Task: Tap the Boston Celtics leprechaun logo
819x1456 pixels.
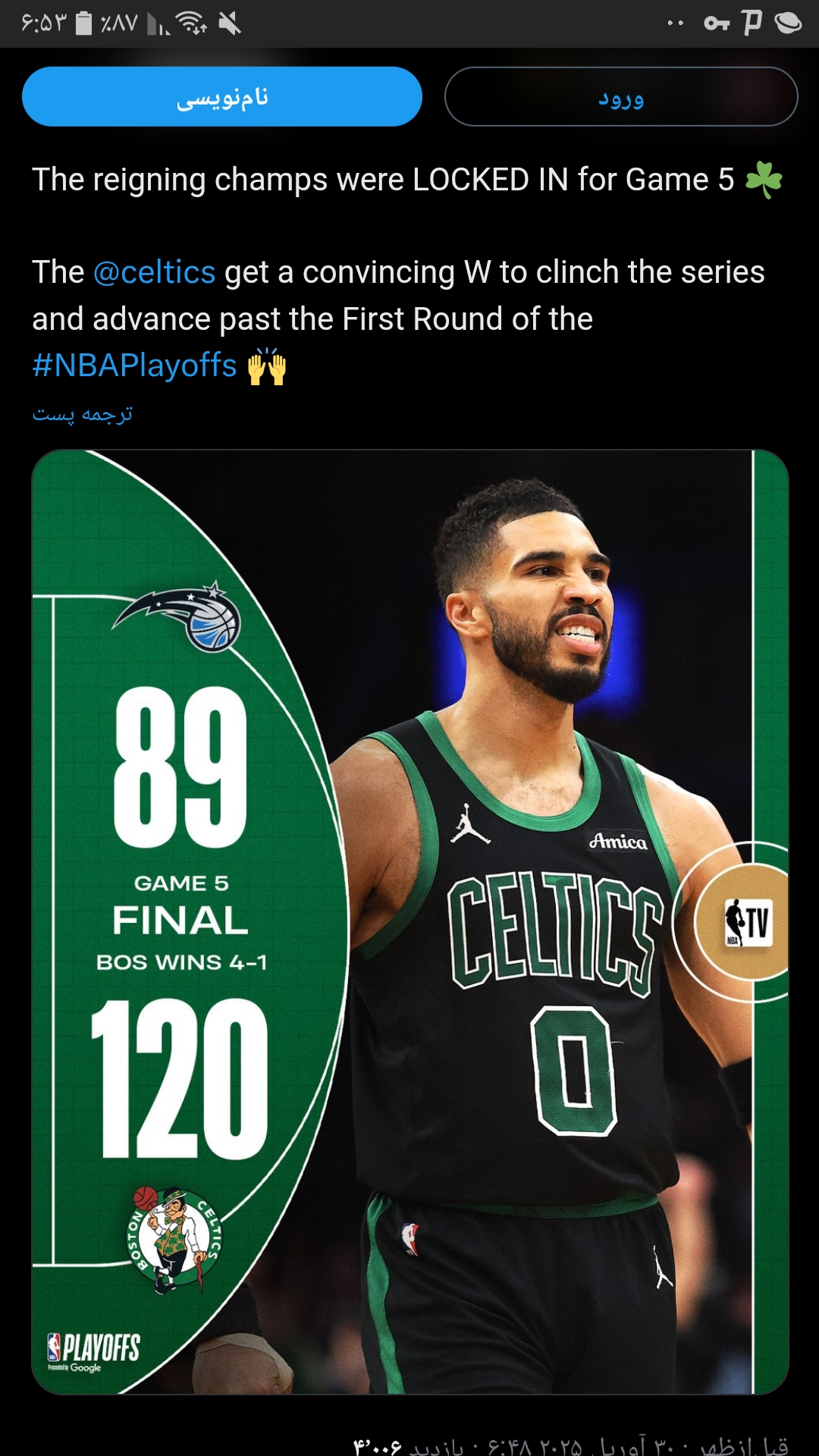Action: (174, 1240)
